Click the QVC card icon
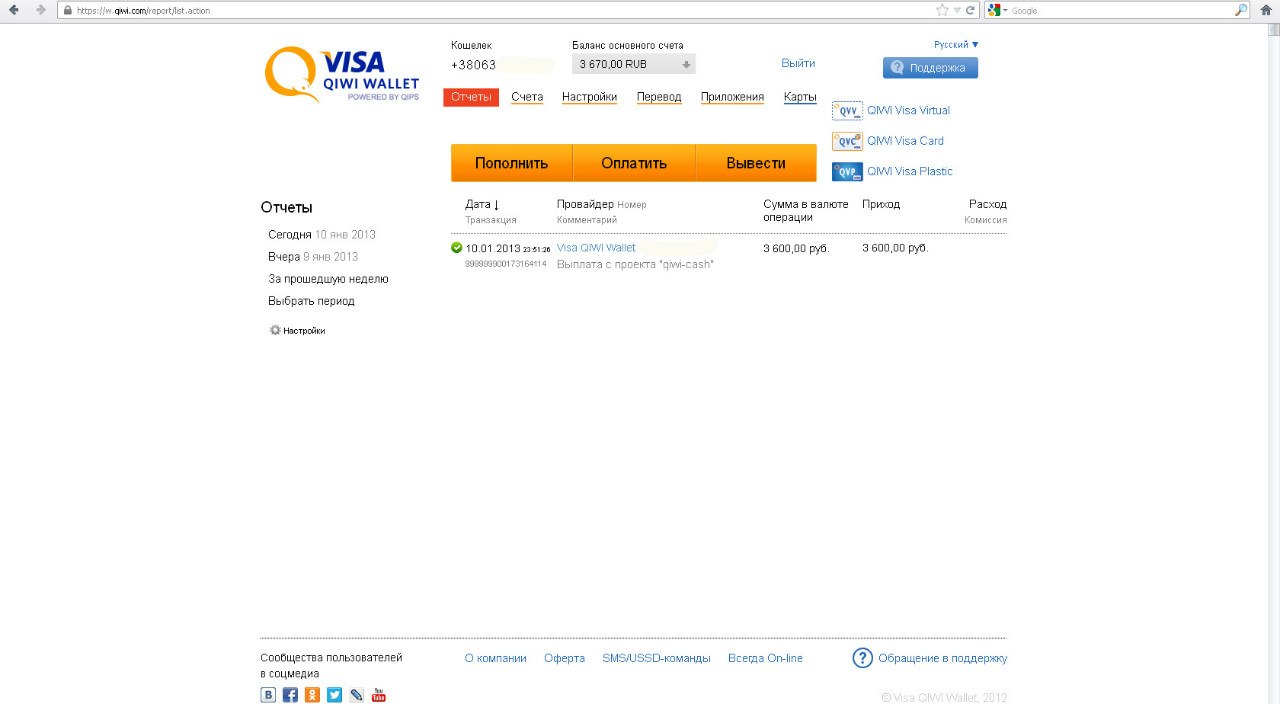The width and height of the screenshot is (1280, 704). pos(847,141)
